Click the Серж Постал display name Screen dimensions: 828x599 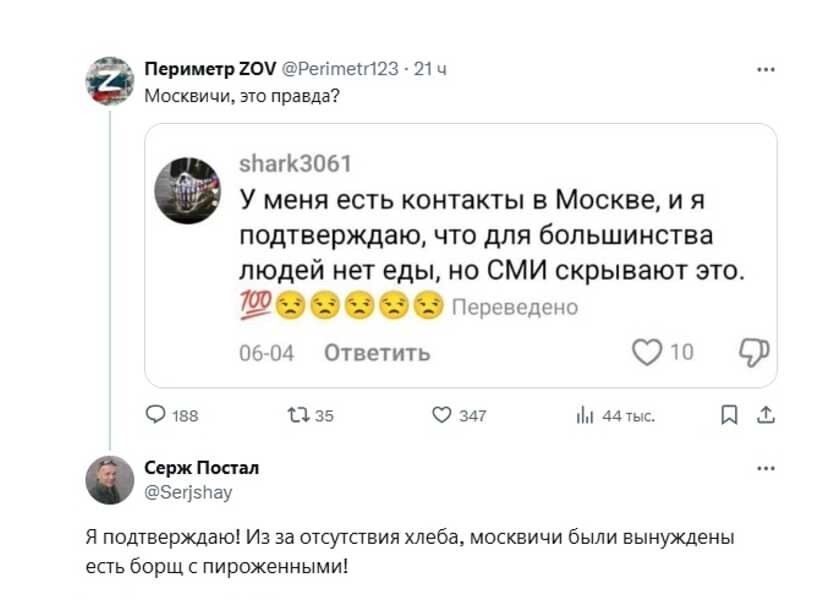(202, 467)
